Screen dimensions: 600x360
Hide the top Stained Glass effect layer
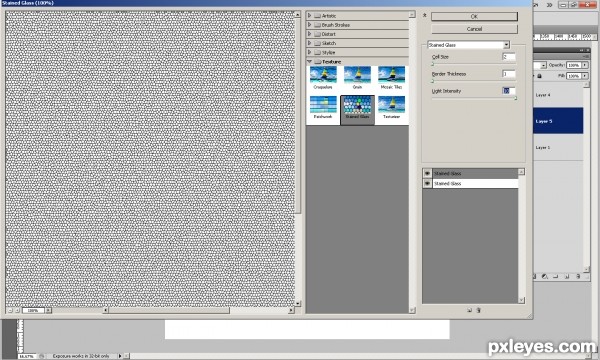(x=427, y=173)
